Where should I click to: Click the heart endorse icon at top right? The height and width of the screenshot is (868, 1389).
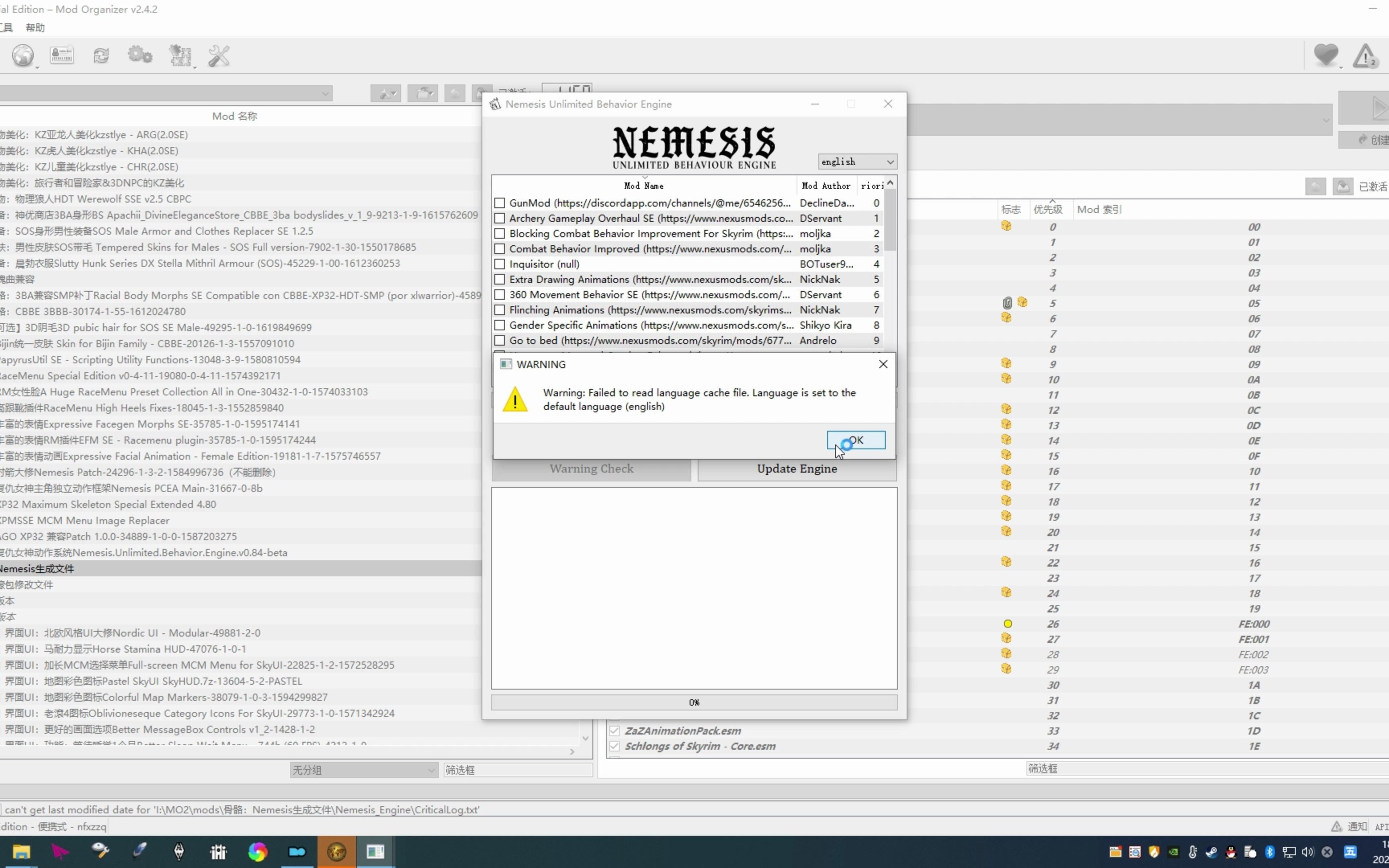(x=1326, y=55)
